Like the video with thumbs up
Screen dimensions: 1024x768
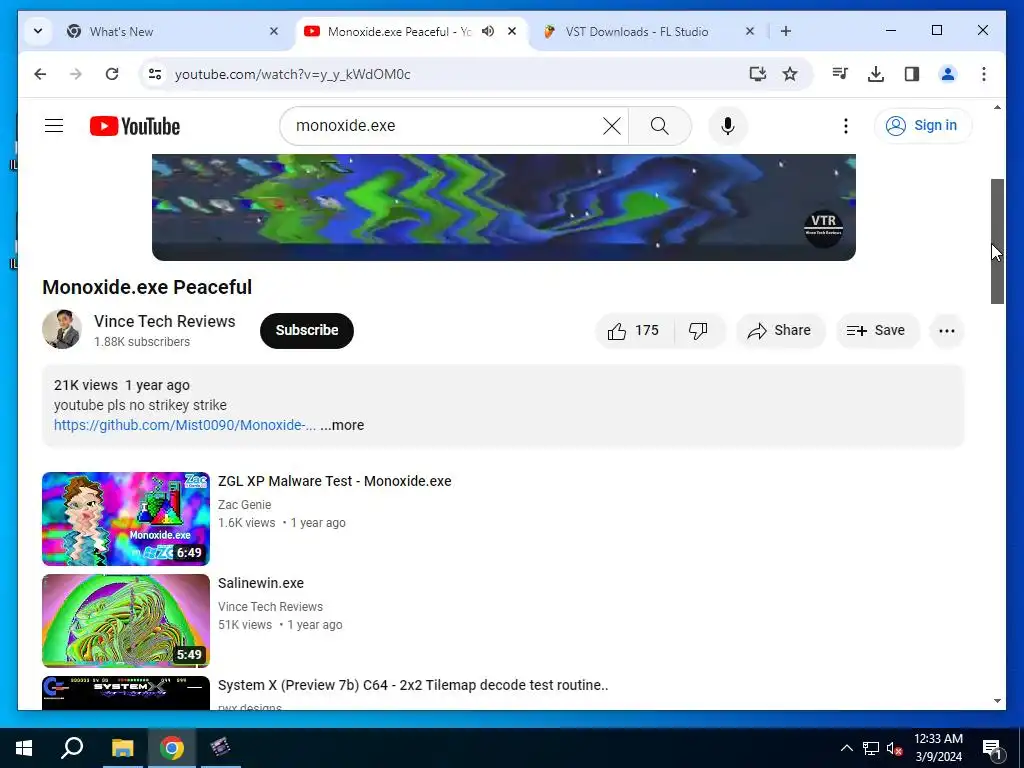pyautogui.click(x=633, y=330)
